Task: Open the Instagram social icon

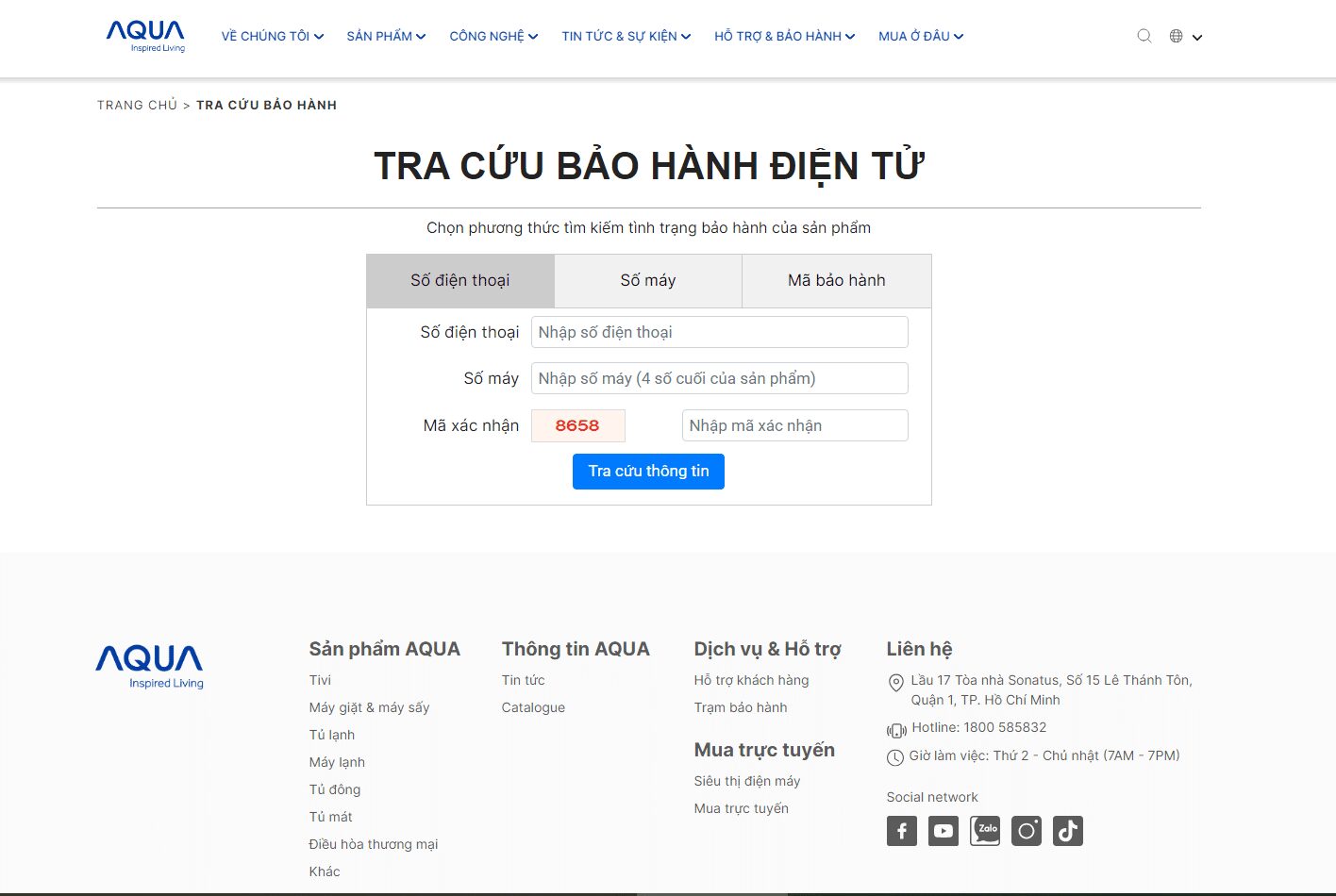Action: pos(1026,831)
